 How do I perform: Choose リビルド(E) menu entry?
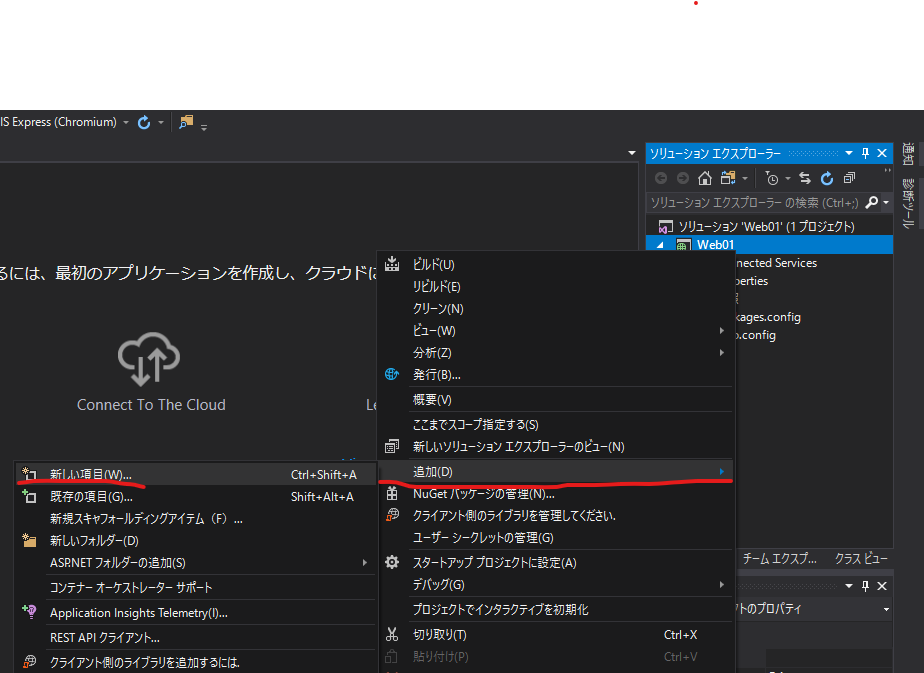point(556,286)
